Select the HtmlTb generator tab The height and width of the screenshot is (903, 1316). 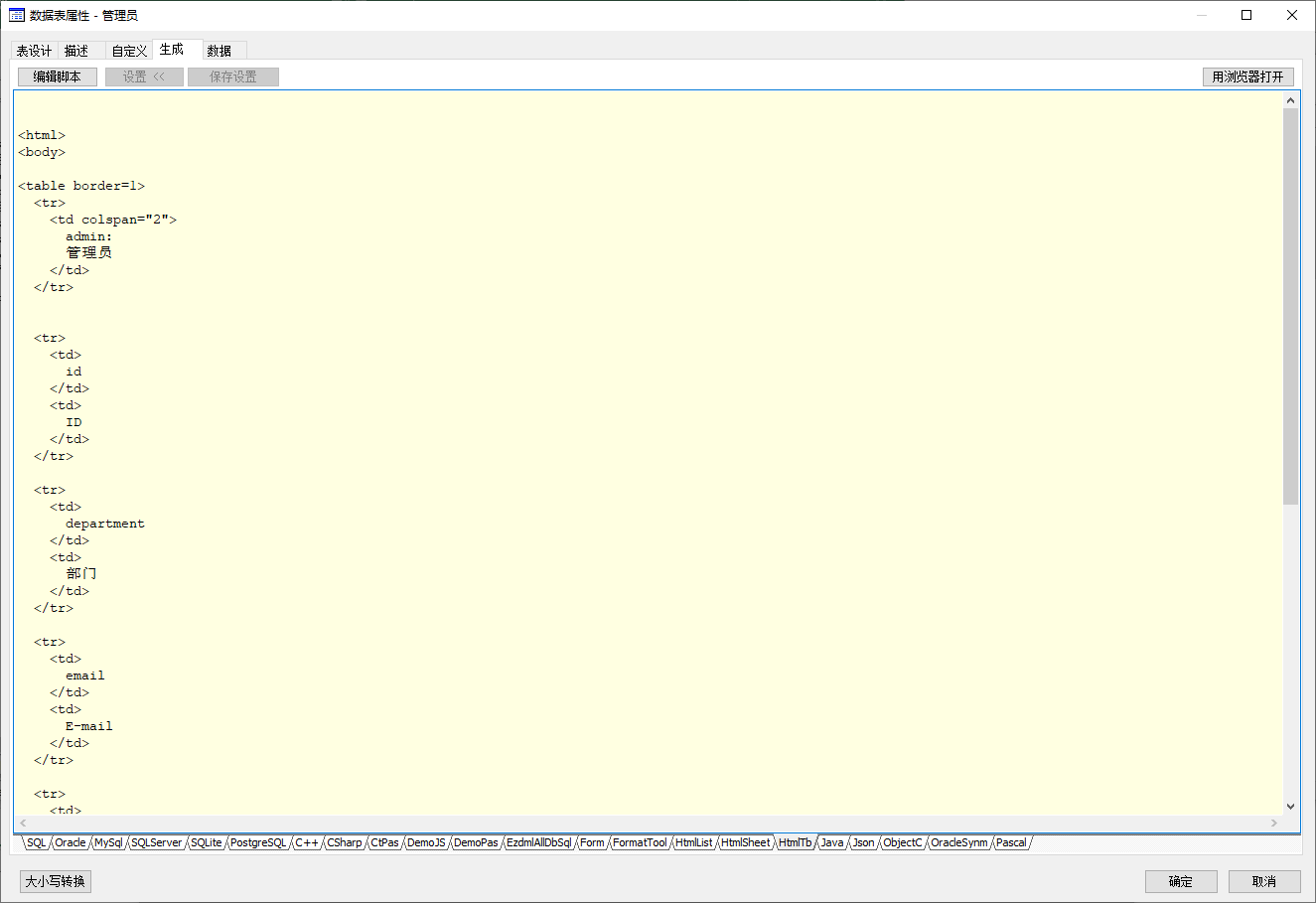(x=796, y=842)
